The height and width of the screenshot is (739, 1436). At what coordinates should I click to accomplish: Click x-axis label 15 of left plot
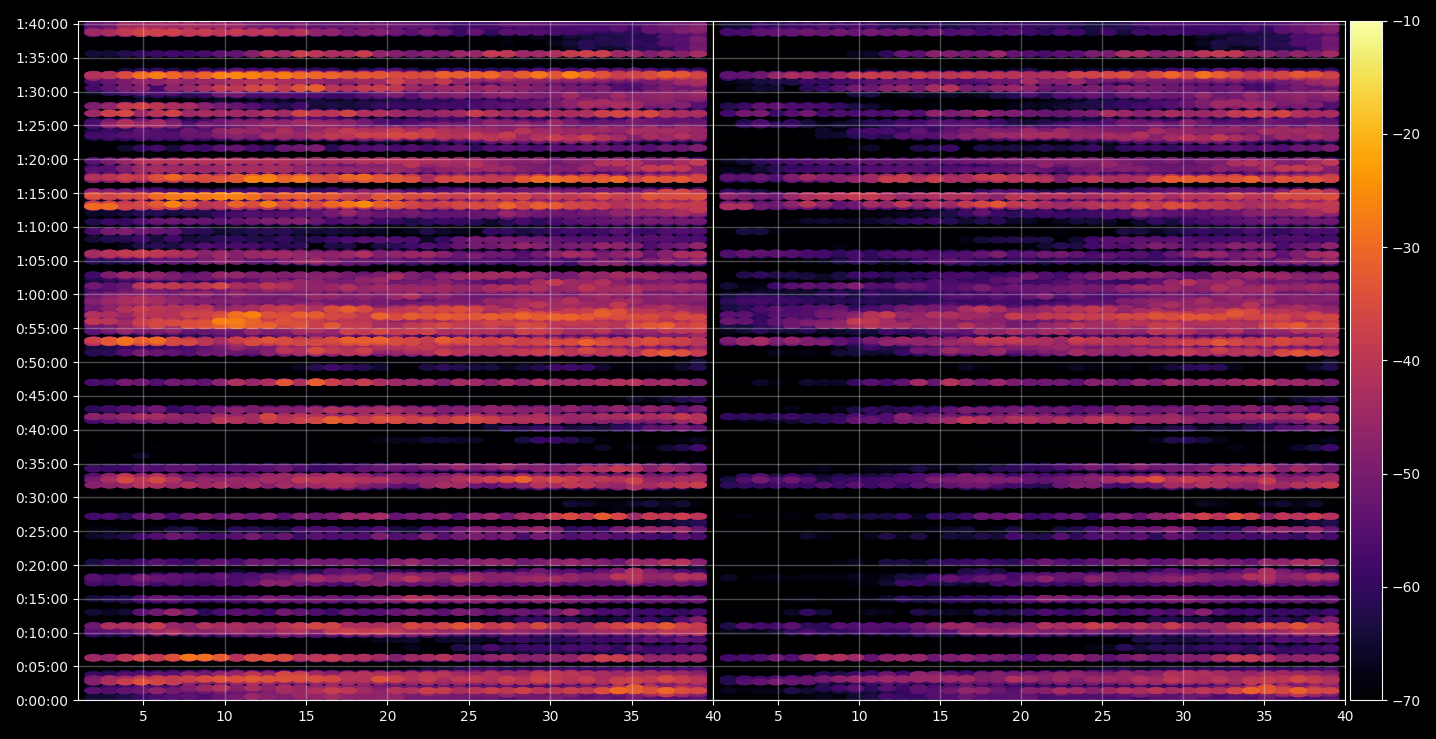pyautogui.click(x=306, y=716)
